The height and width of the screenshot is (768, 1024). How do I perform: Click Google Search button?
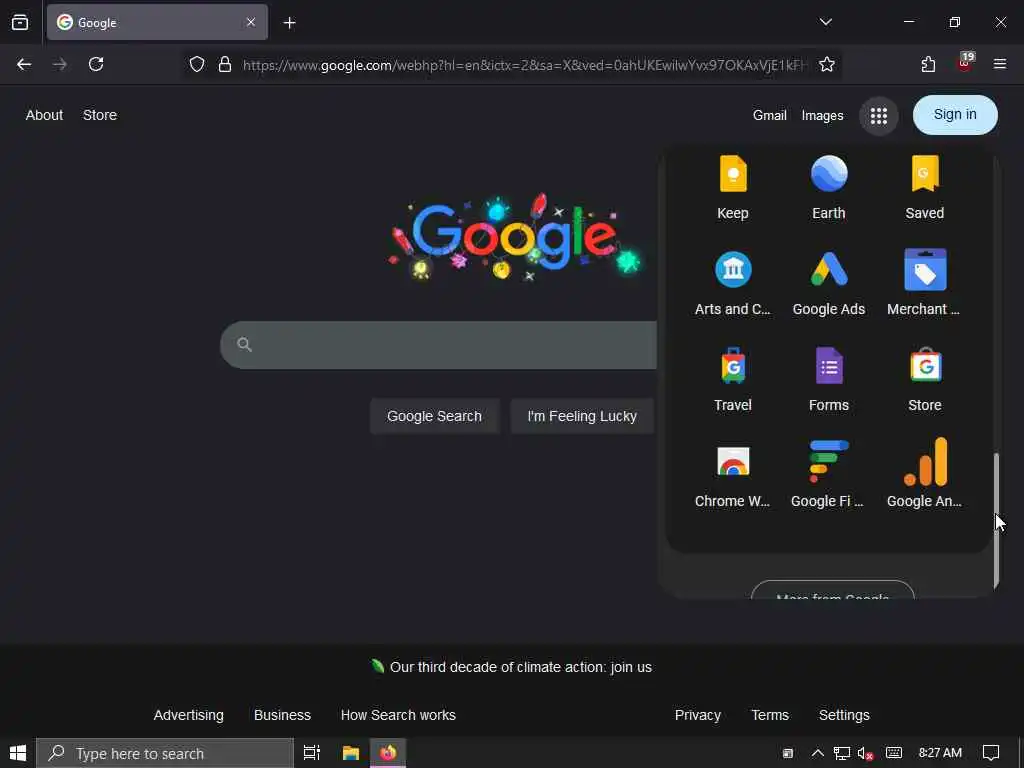tap(434, 416)
